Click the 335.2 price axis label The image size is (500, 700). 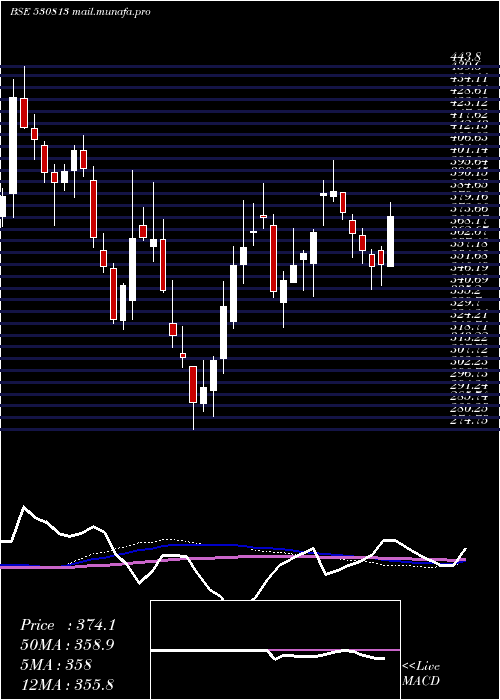coord(466,291)
